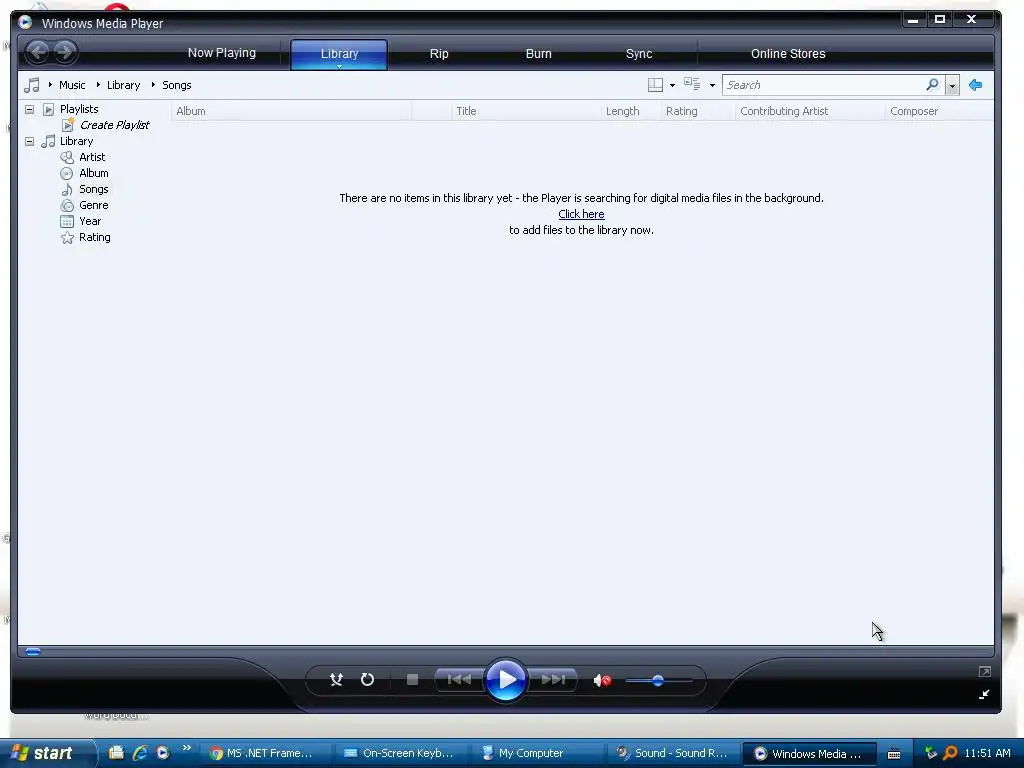This screenshot has width=1024, height=768.
Task: Select Year in the Library tree
Action: click(90, 221)
